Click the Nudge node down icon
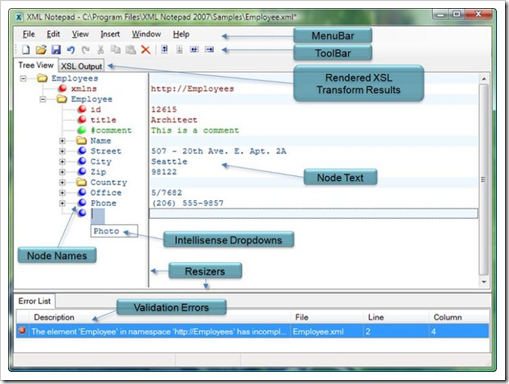509x384 pixels. click(179, 50)
